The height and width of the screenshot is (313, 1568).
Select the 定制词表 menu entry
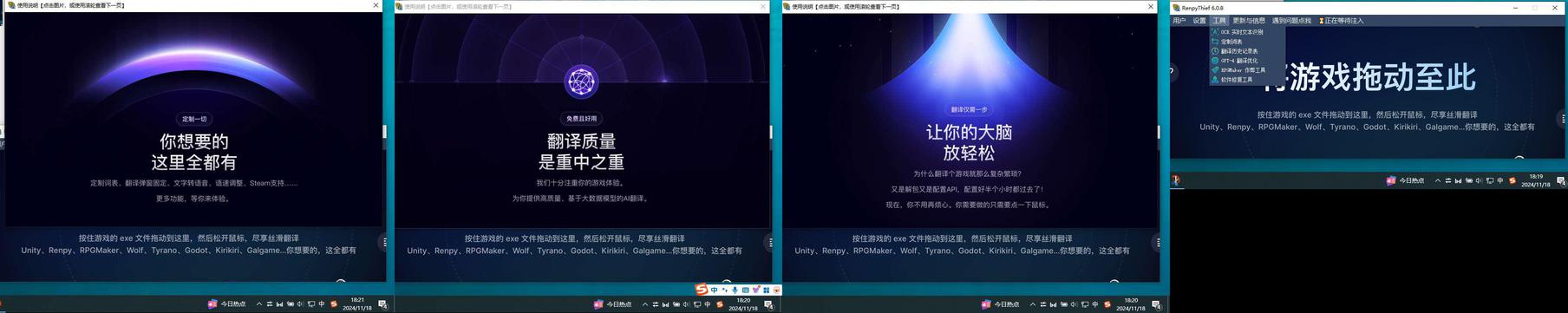(x=1231, y=42)
